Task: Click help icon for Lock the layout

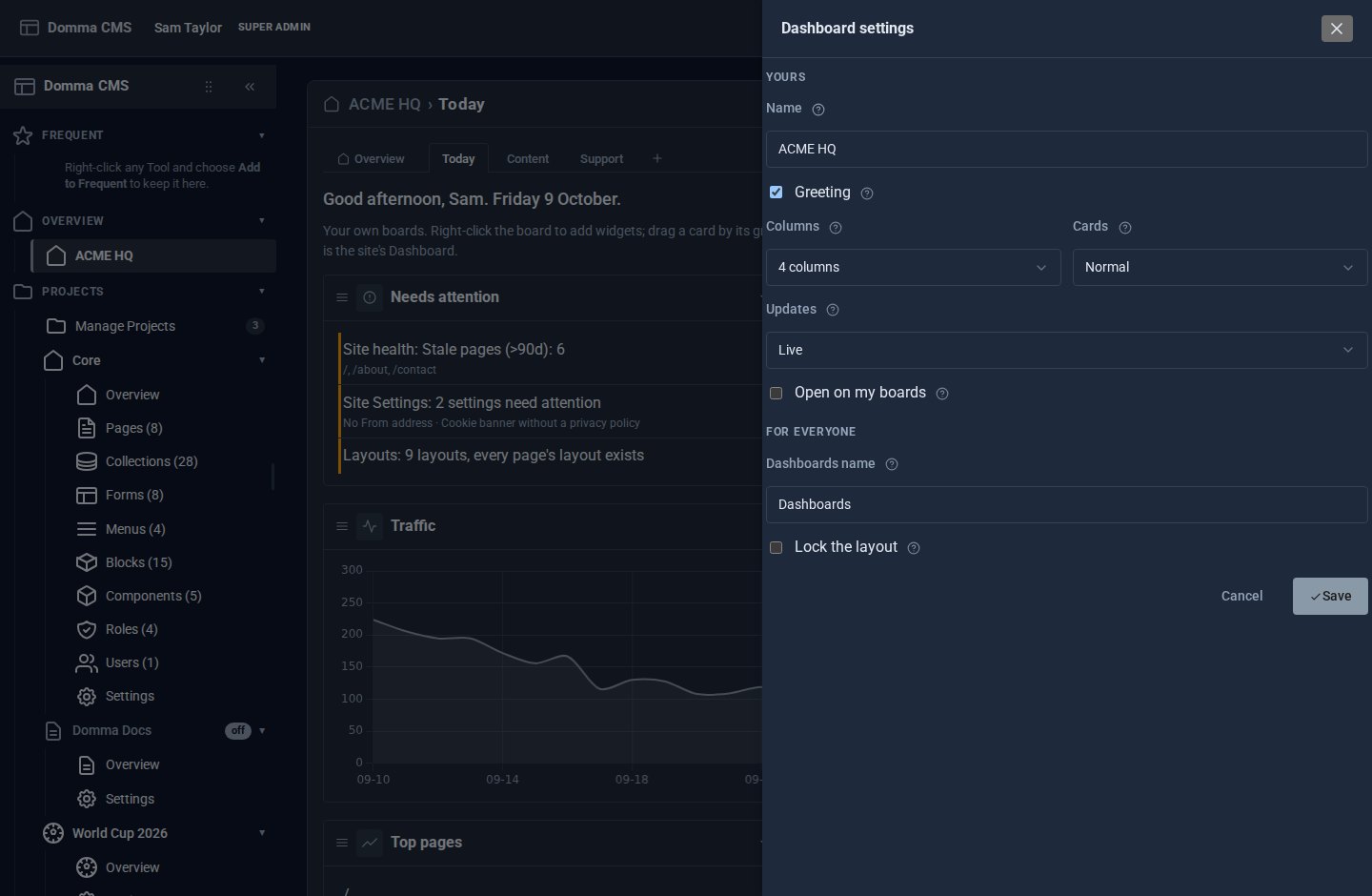Action: coord(914,548)
